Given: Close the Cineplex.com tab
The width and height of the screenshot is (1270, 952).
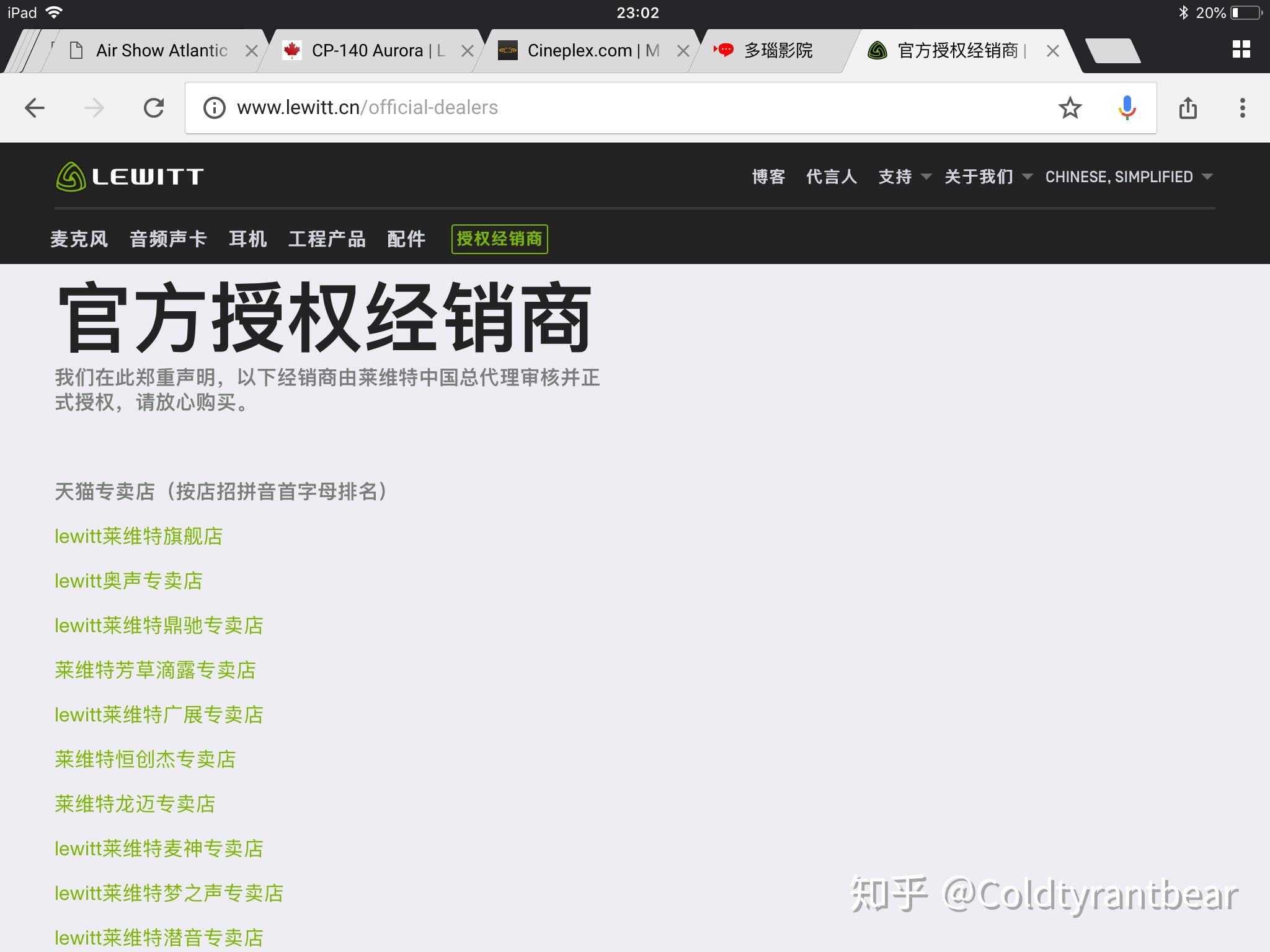Looking at the screenshot, I should click(x=683, y=51).
